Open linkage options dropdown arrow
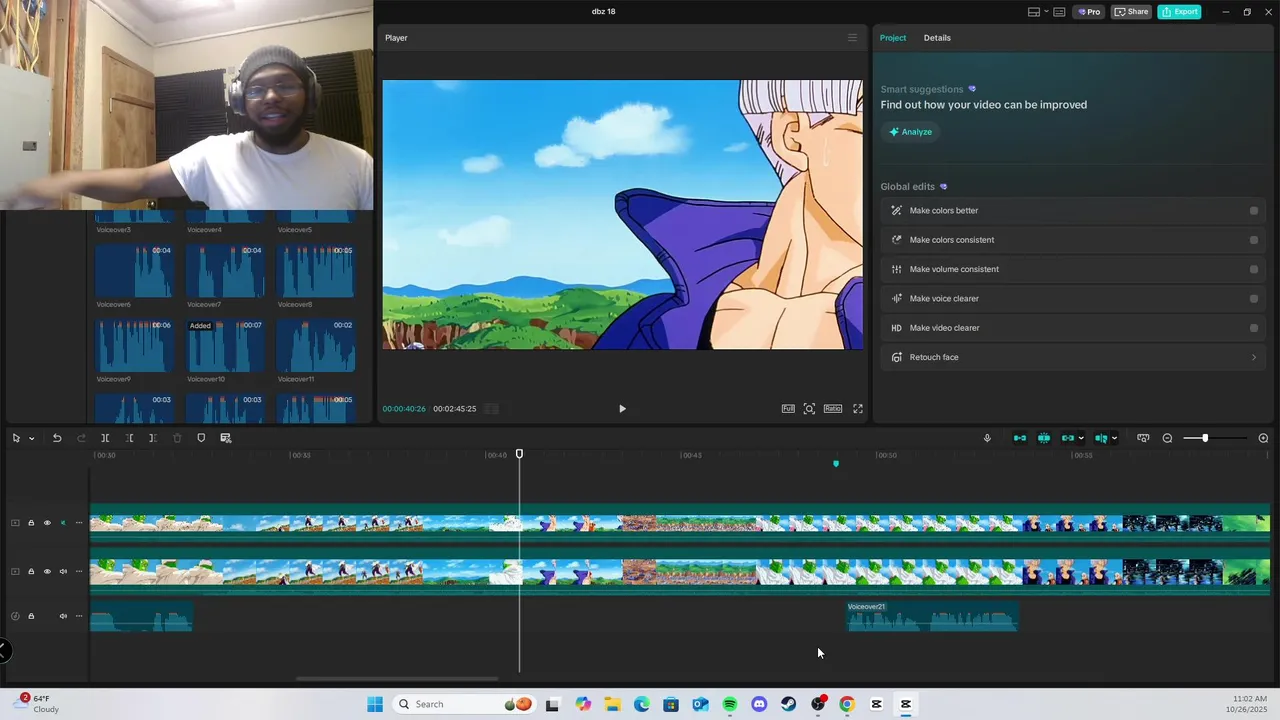 tap(1081, 438)
